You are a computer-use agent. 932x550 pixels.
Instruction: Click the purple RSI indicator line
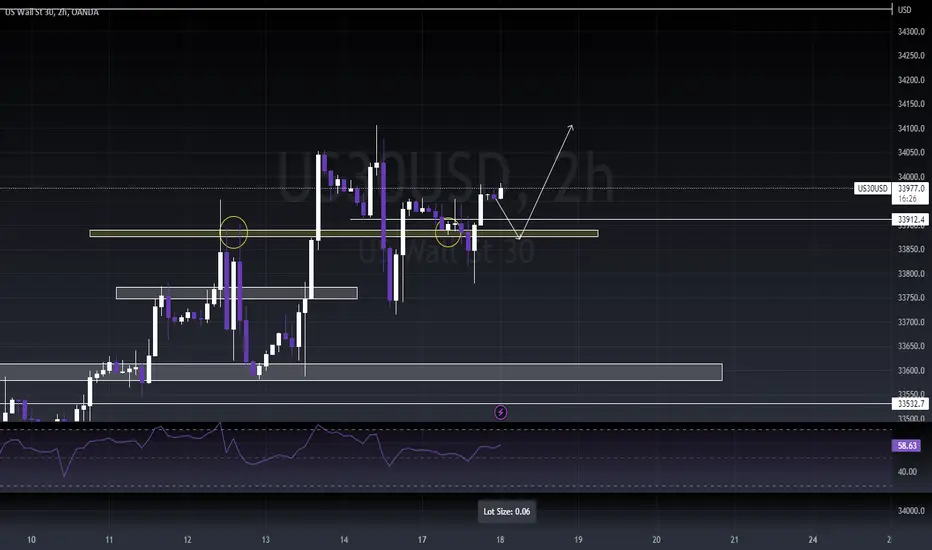pos(250,448)
